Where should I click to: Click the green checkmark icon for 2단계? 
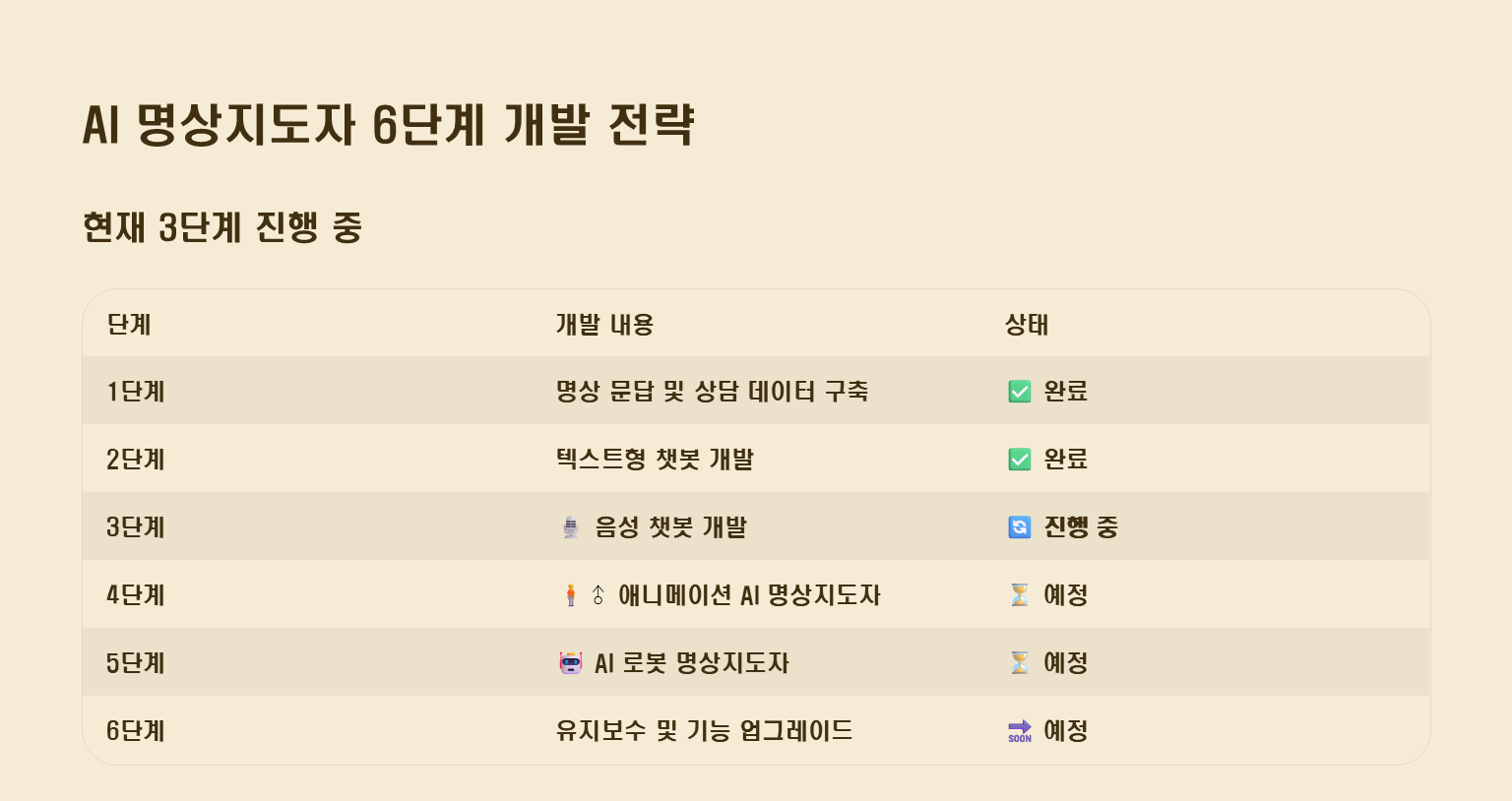coord(1020,460)
